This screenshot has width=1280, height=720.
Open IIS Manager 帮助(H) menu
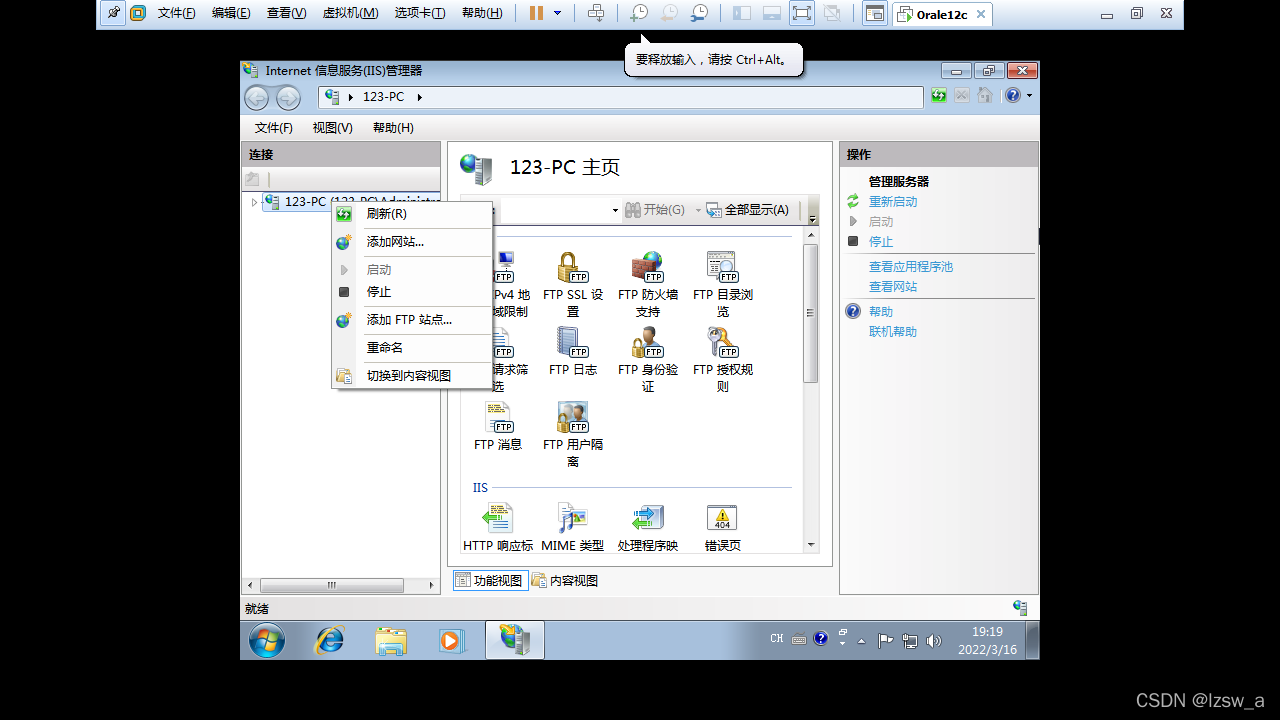coord(393,128)
